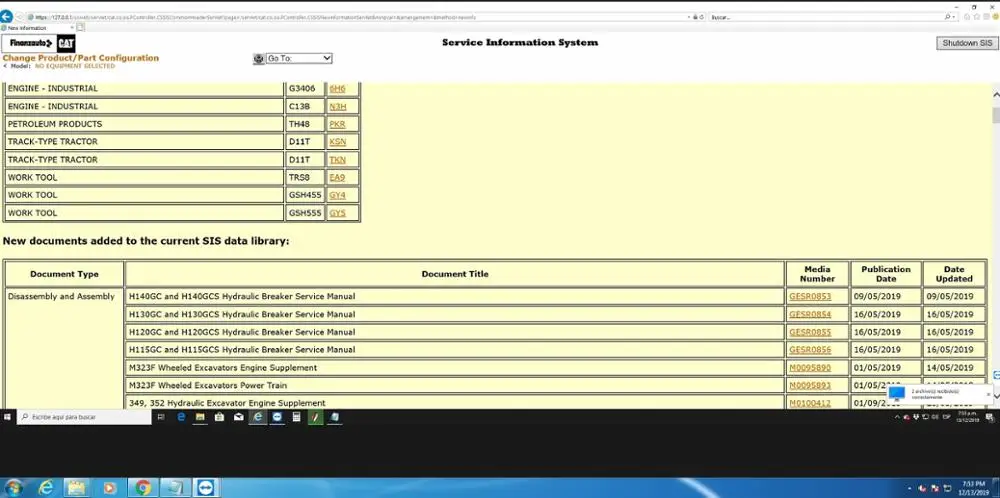1000x498 pixels.
Task: Open serial prefix link EA9
Action: 337,177
